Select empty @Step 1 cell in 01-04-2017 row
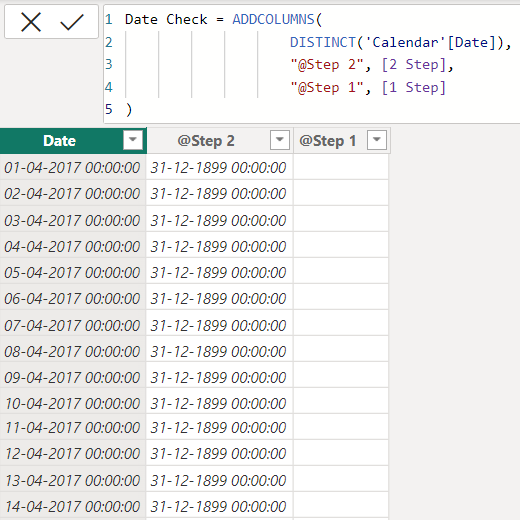This screenshot has width=520, height=520. click(341, 167)
